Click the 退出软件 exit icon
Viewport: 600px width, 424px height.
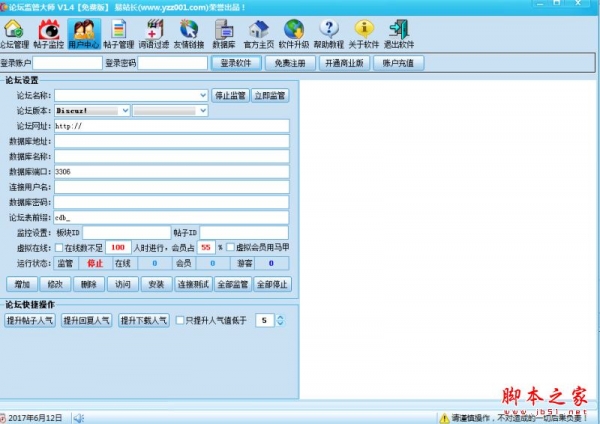click(399, 34)
